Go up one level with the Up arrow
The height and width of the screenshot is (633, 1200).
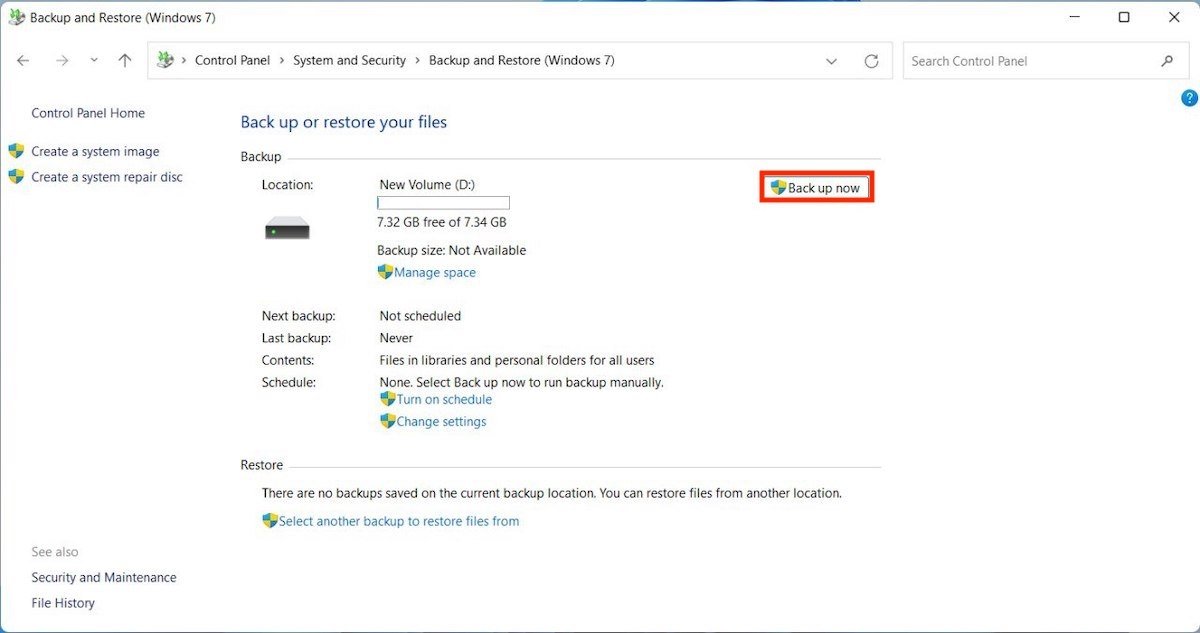tap(125, 61)
